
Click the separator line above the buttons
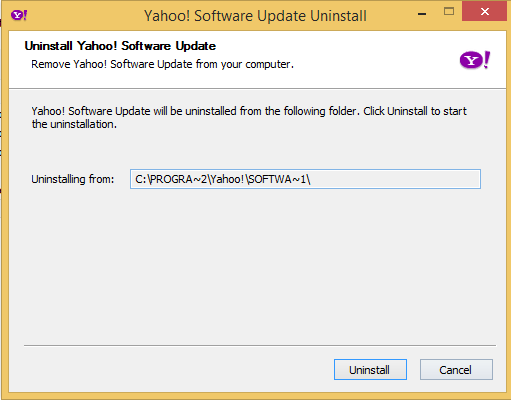(260, 346)
